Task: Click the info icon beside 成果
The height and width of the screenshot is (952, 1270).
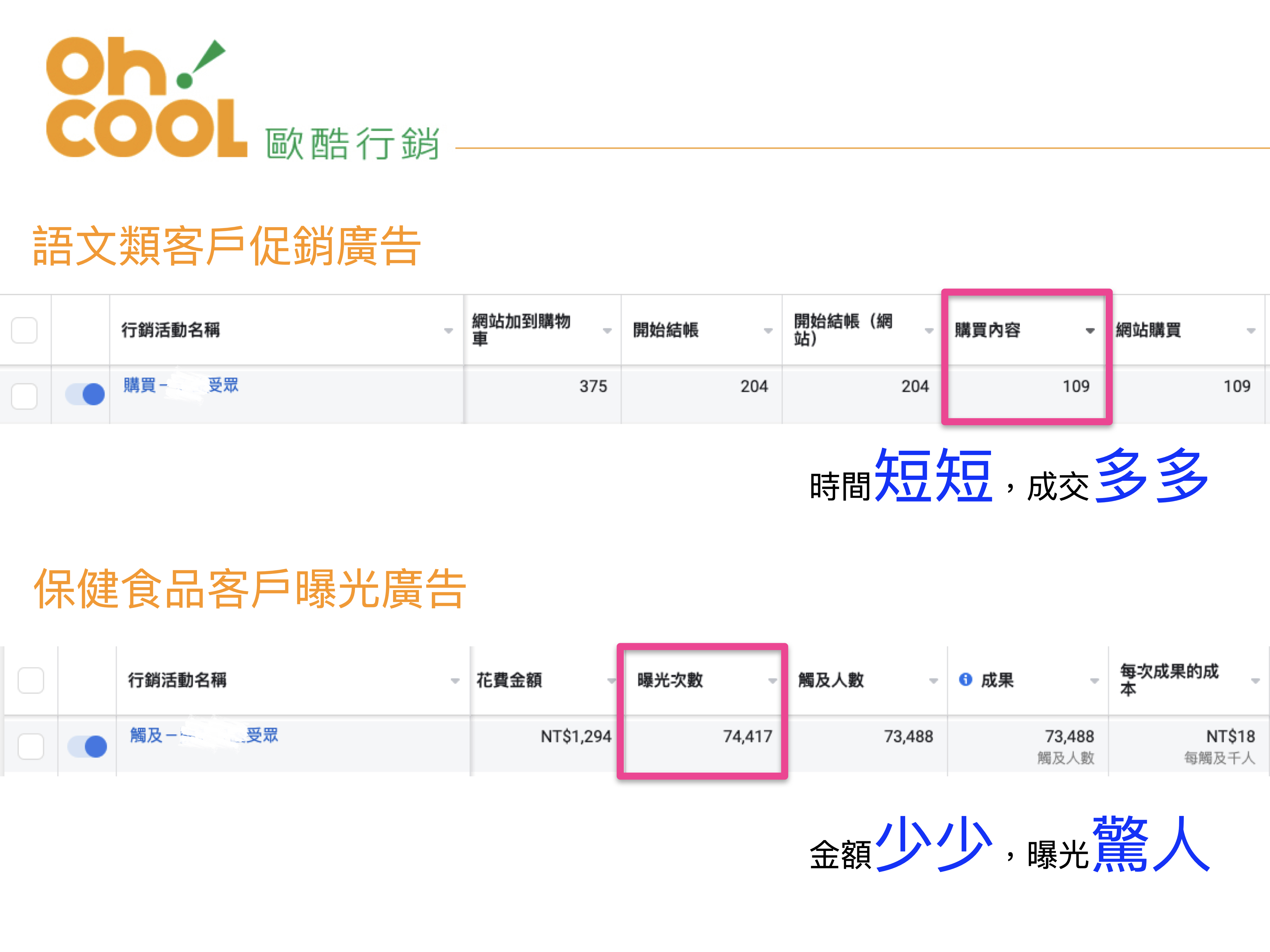Action: click(x=965, y=679)
